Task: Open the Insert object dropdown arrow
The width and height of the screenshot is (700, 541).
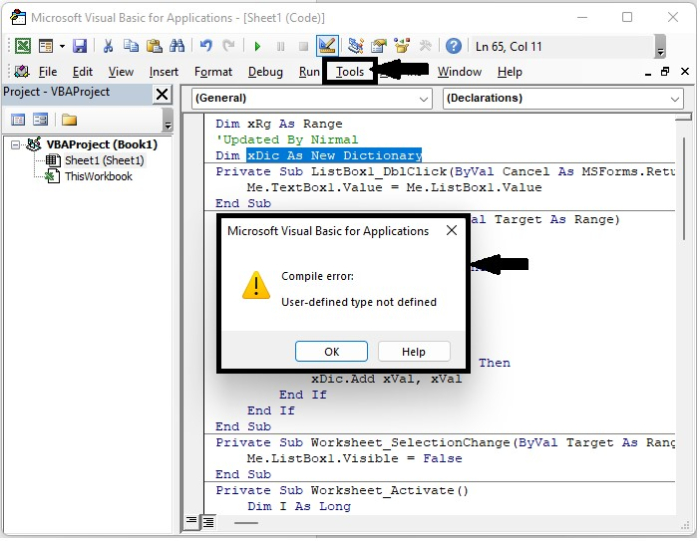Action: [x=62, y=46]
